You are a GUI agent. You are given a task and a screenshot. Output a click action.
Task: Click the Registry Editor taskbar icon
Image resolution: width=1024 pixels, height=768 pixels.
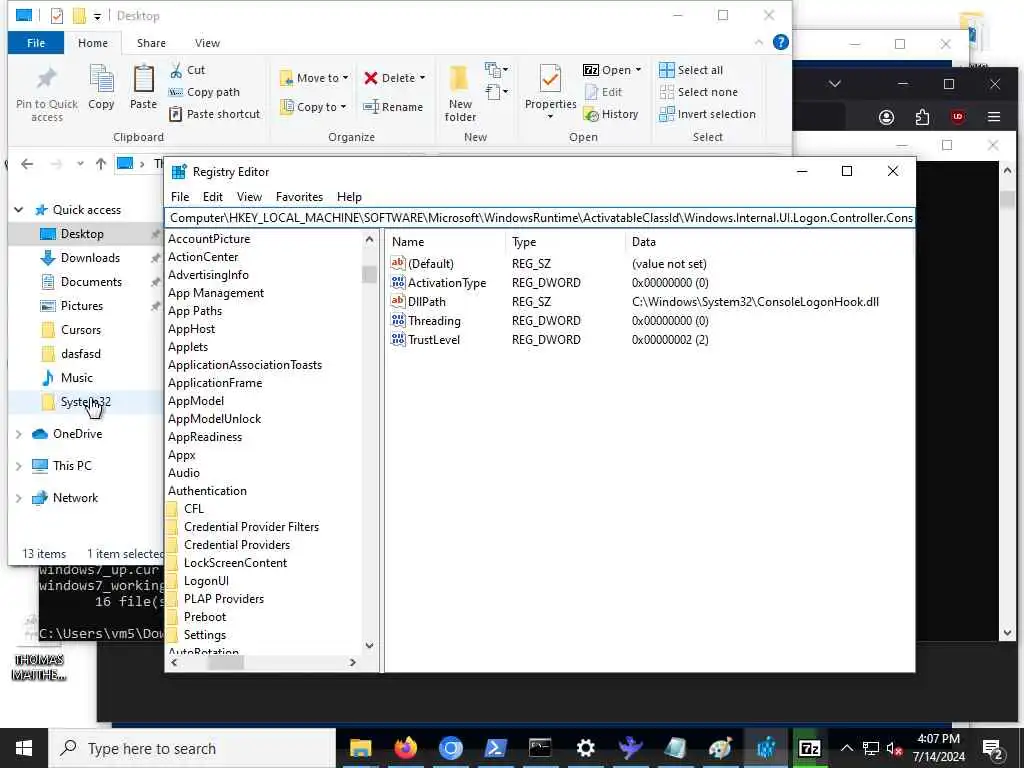point(765,748)
